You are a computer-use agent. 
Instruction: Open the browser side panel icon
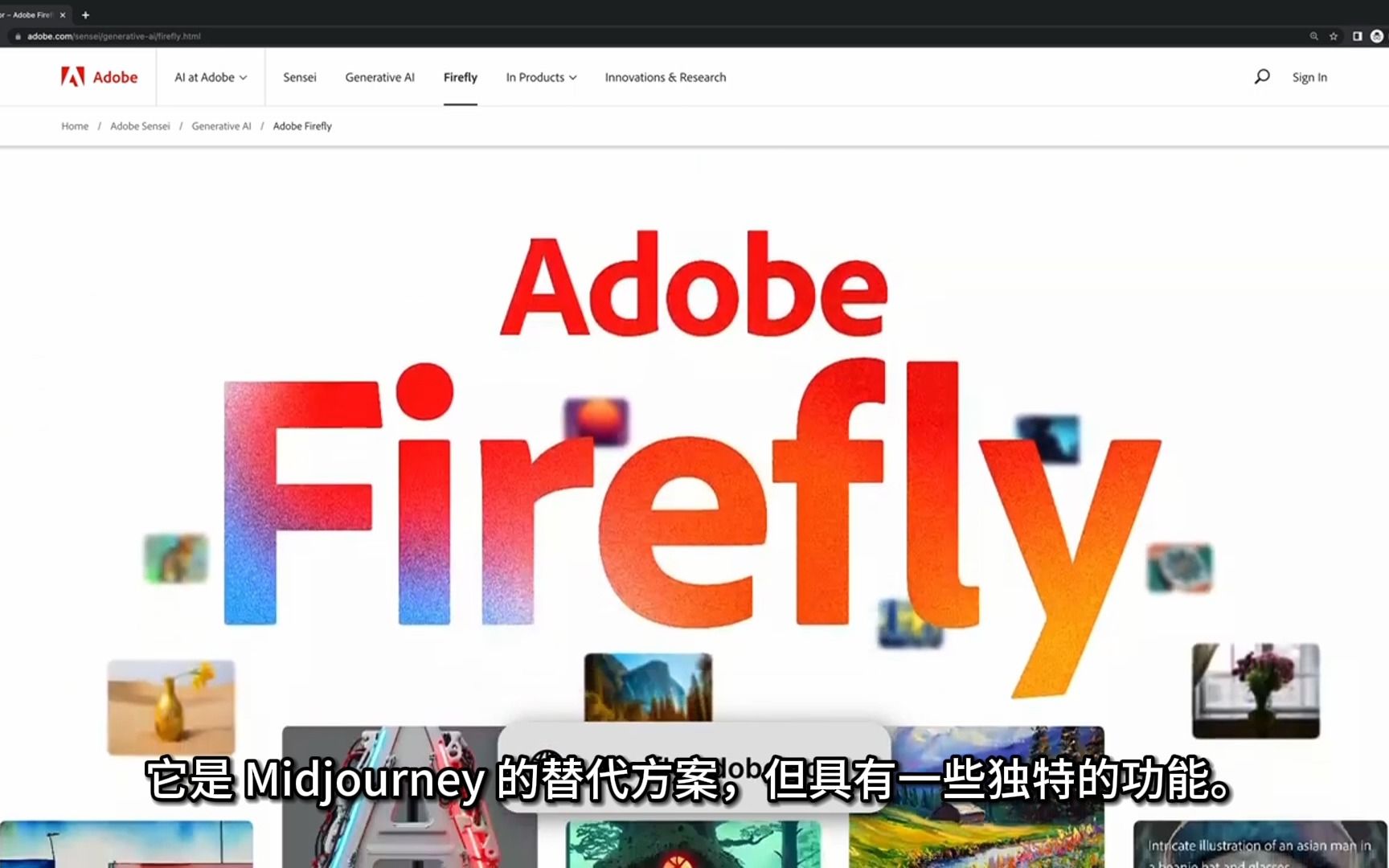[1356, 35]
